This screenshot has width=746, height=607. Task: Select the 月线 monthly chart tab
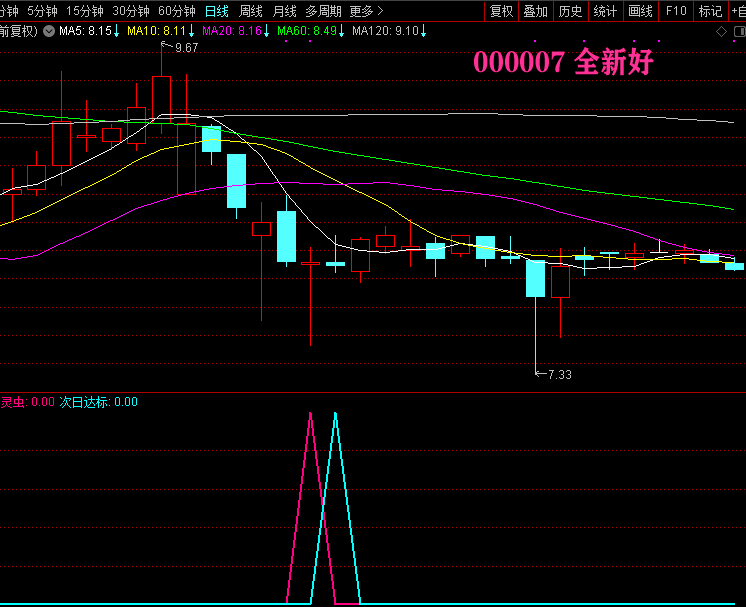285,11
